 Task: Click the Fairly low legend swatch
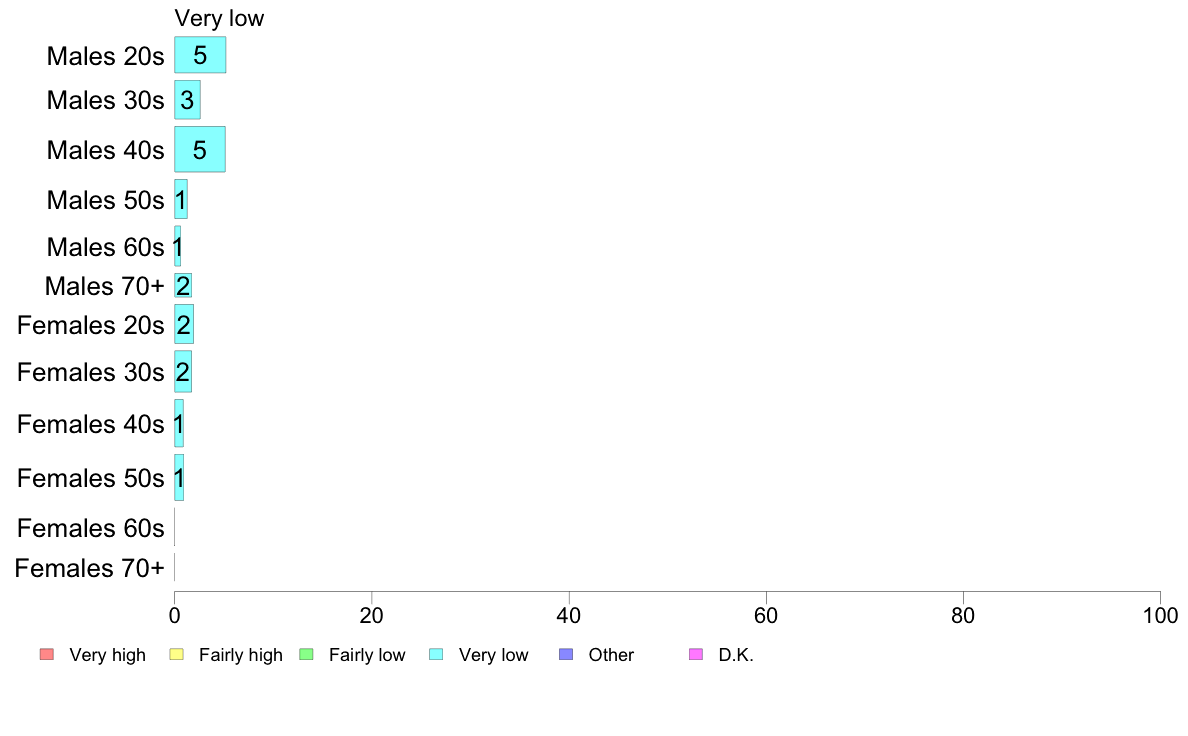306,655
